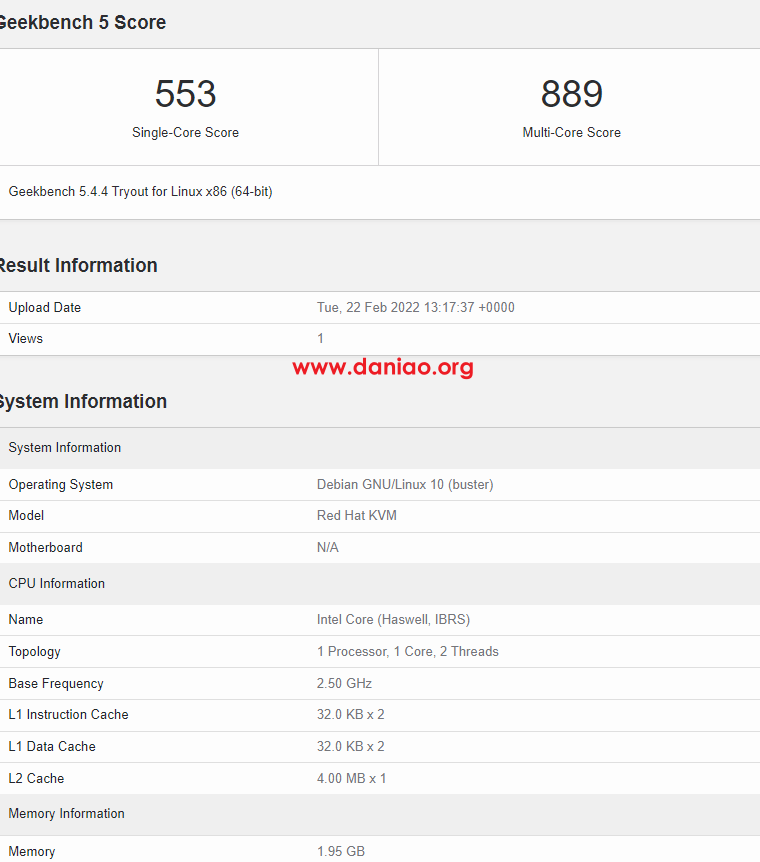Screen dimensions: 760x862
Task: Select the 1 Processor, 1 Core, 2 Threads value
Action: tap(407, 652)
